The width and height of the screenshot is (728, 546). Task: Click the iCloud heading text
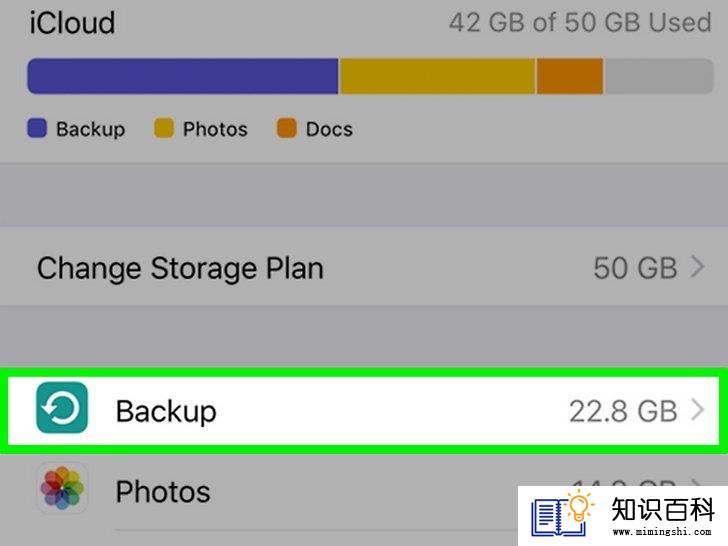click(x=72, y=22)
